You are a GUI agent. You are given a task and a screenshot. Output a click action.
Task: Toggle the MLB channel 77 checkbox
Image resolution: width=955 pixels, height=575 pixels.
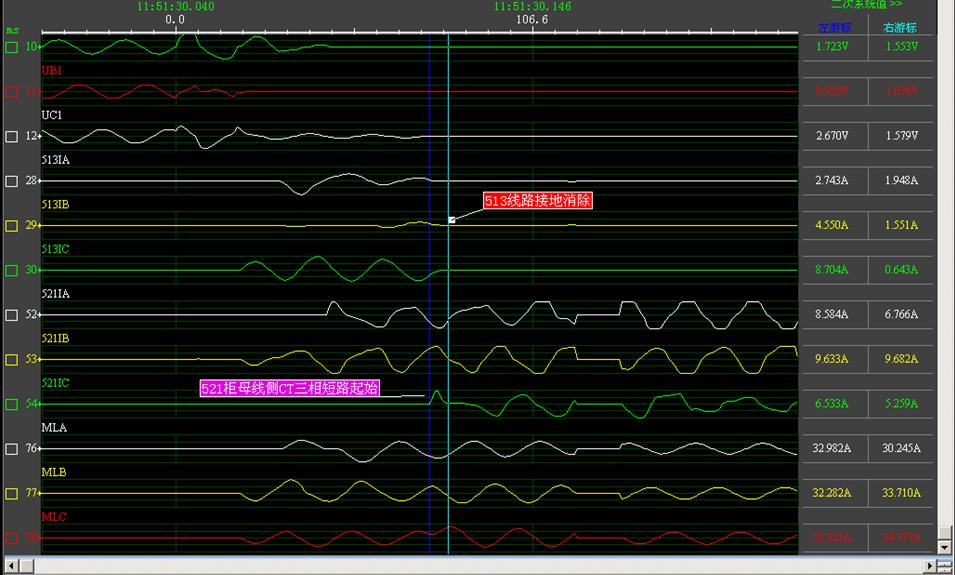[x=11, y=493]
